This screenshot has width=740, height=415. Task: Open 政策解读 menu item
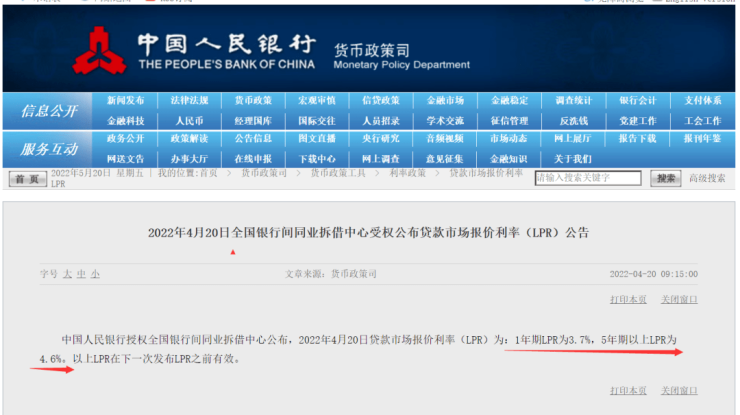tap(189, 138)
